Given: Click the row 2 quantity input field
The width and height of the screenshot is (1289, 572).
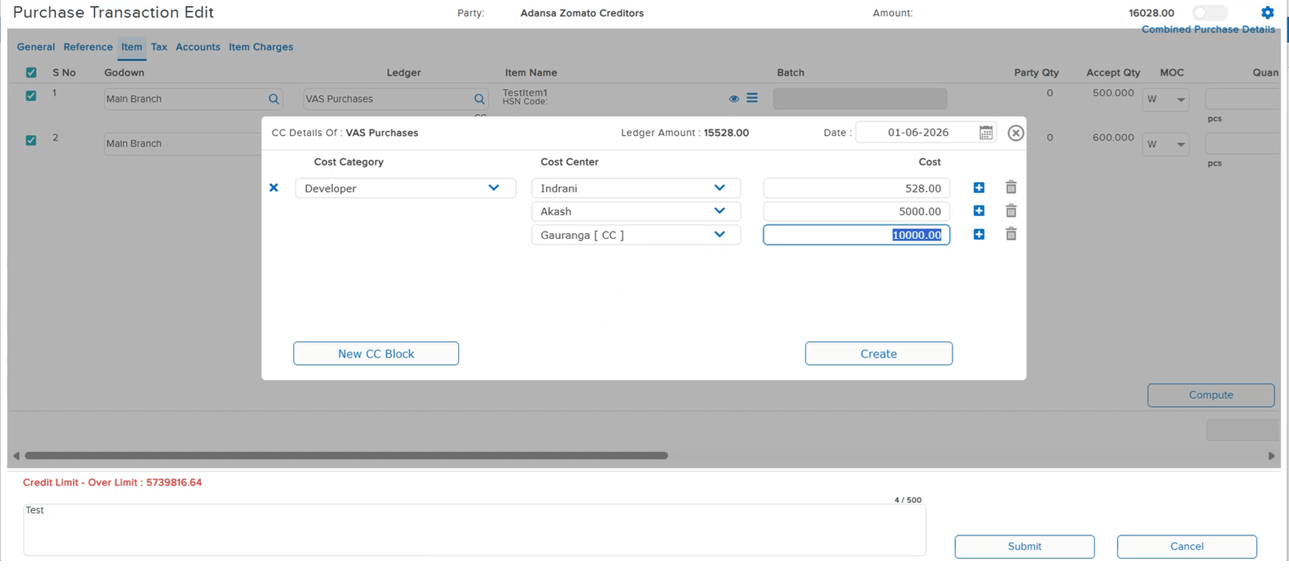Looking at the screenshot, I should (x=1242, y=144).
